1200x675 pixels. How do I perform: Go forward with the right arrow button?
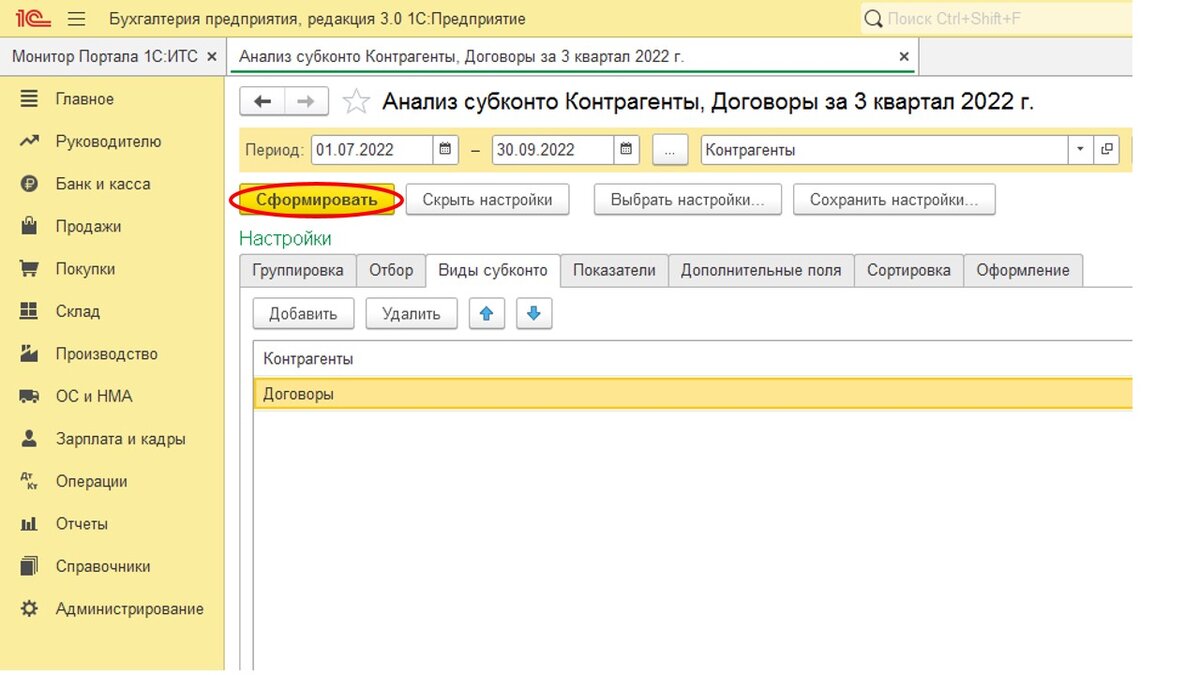point(306,101)
